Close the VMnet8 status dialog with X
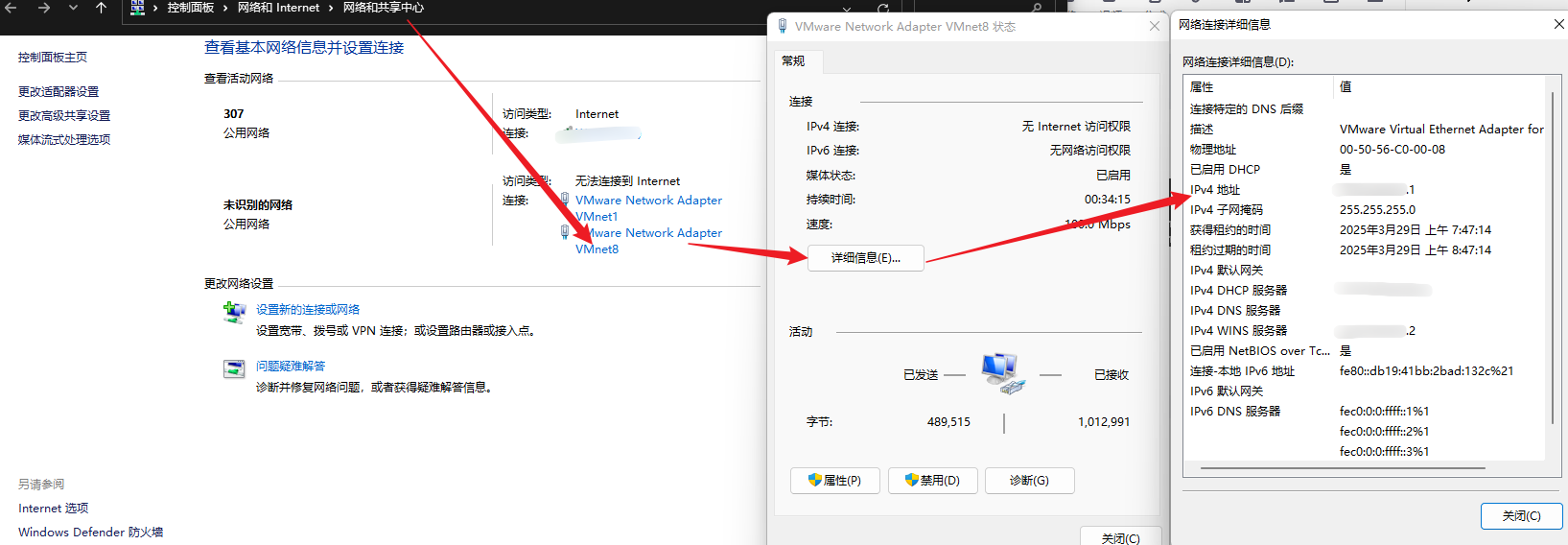The height and width of the screenshot is (545, 1568). [1155, 27]
